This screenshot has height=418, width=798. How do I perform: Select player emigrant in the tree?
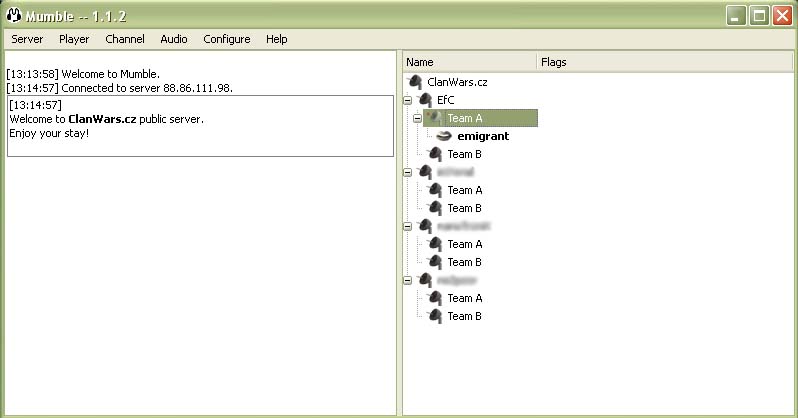click(483, 136)
